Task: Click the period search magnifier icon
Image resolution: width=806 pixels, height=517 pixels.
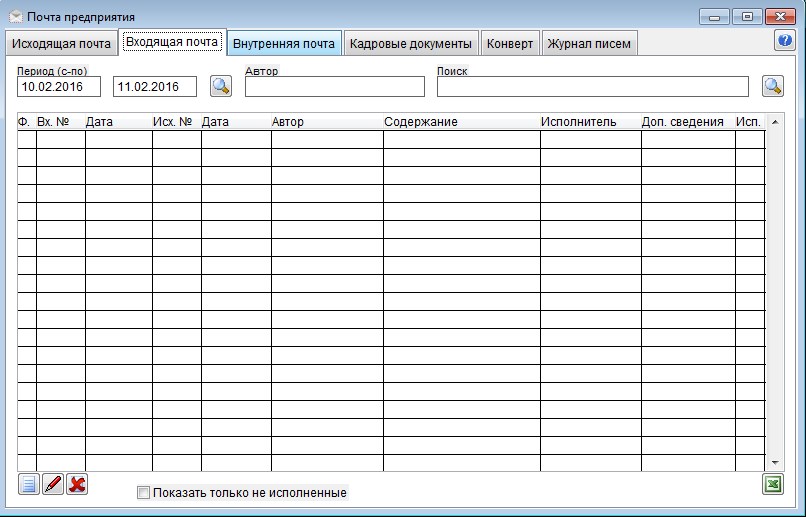Action: [221, 86]
